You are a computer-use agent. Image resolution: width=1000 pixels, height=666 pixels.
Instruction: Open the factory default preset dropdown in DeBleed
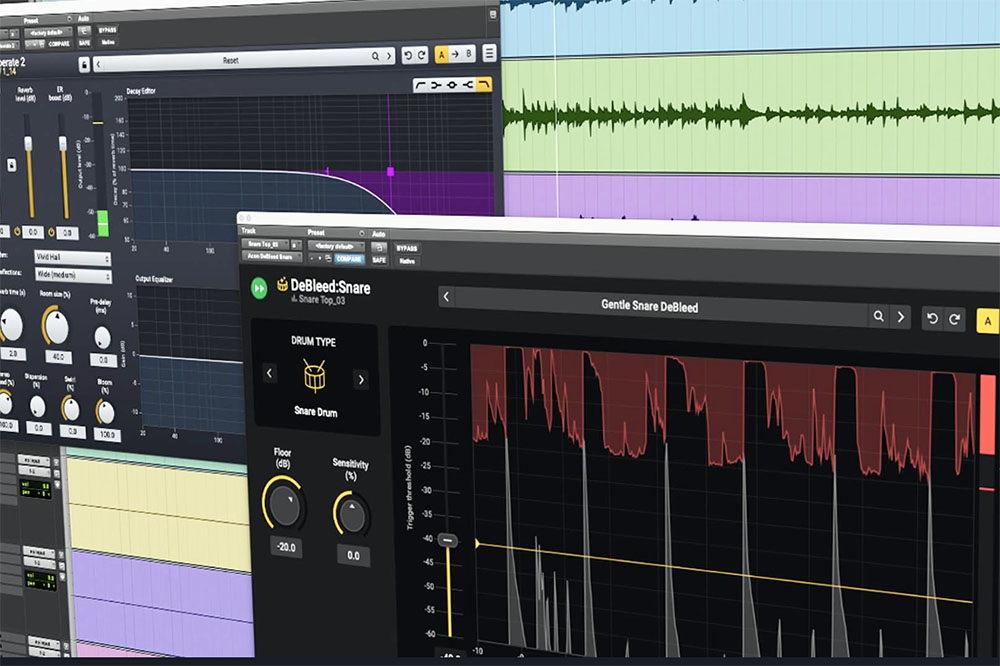tap(335, 245)
